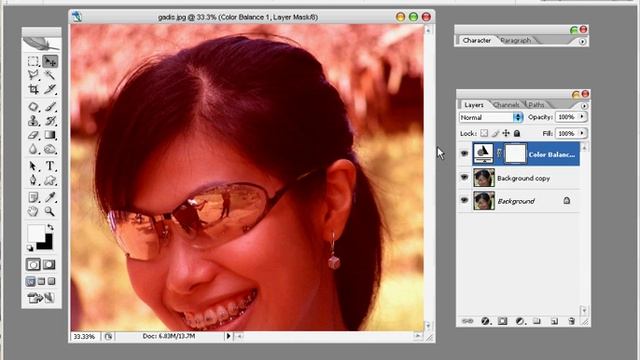Select the Type tool
This screenshot has height=360, width=640.
50,166
